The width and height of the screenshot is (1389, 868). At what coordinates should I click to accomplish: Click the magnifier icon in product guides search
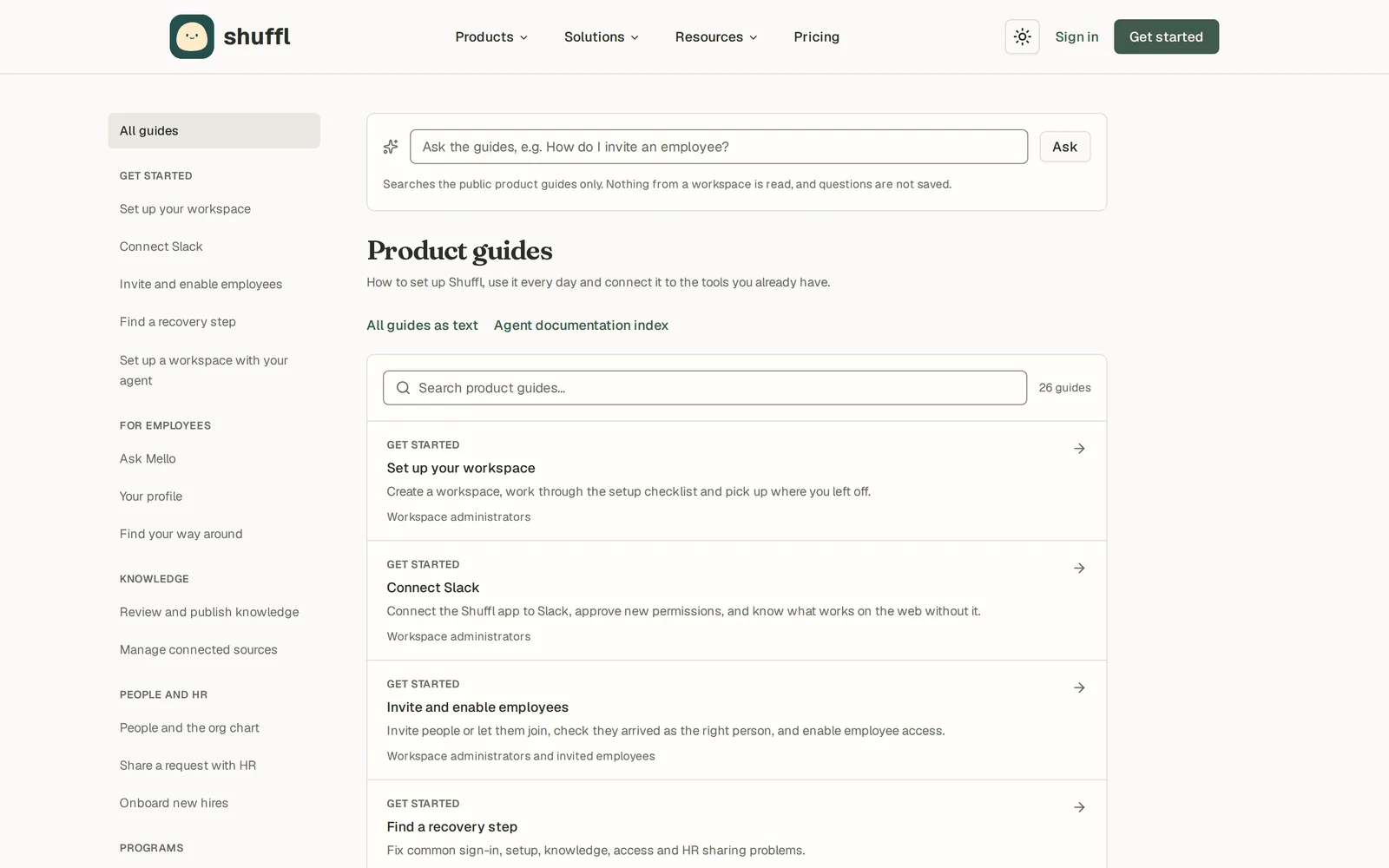tap(403, 388)
